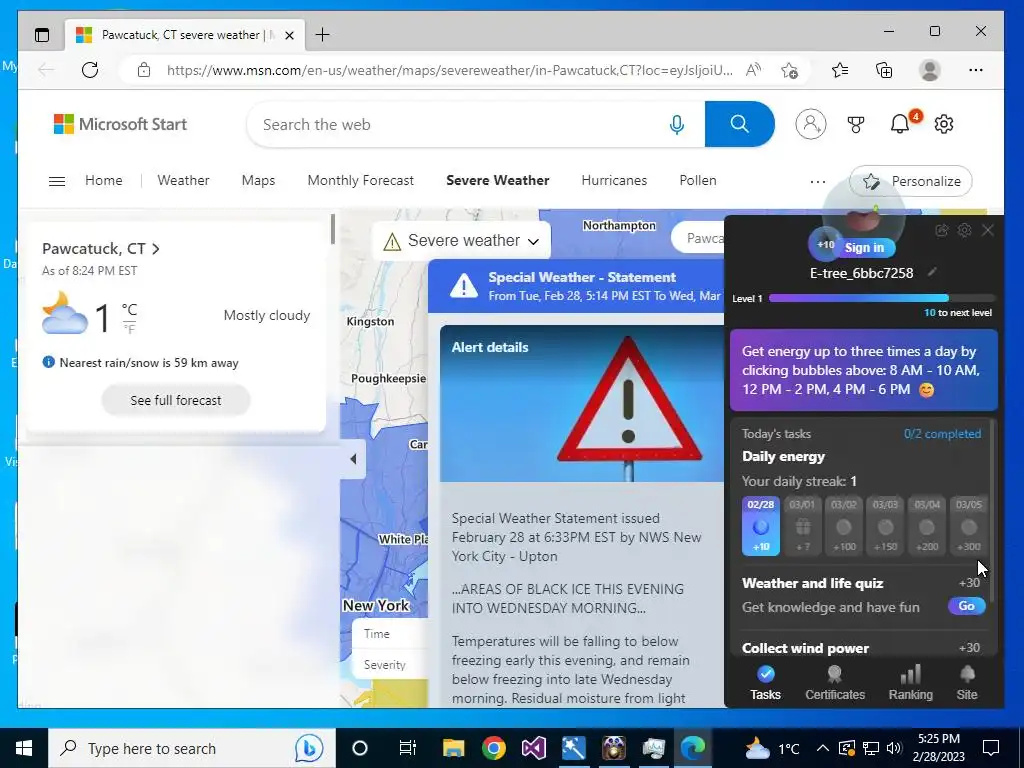Show hidden system tray icons
This screenshot has height=768, width=1024.
[x=823, y=748]
